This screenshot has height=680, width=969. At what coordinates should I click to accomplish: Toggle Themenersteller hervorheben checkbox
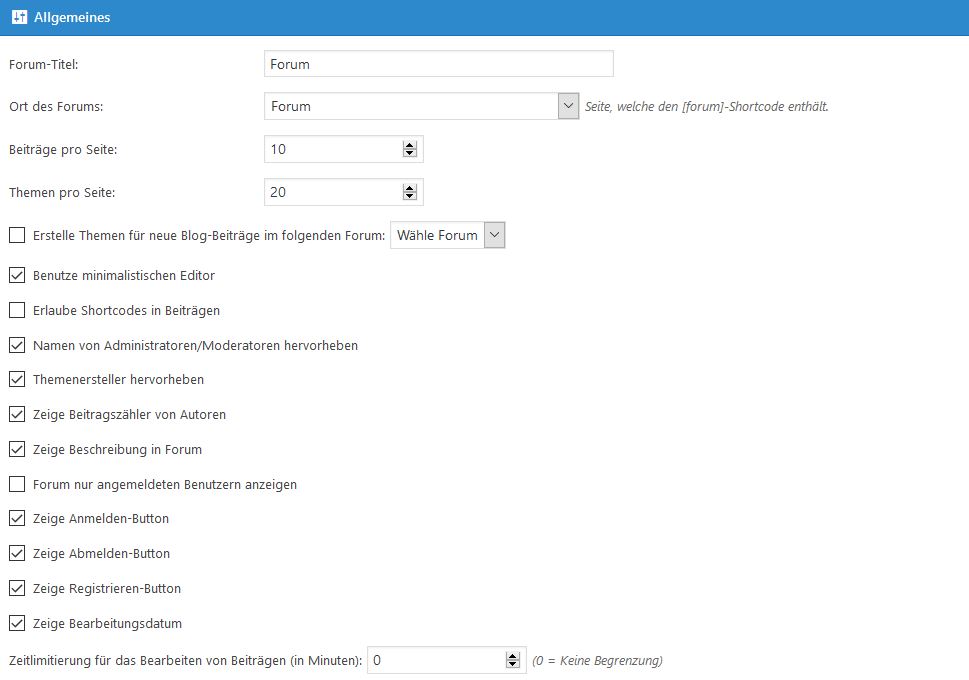click(x=17, y=380)
